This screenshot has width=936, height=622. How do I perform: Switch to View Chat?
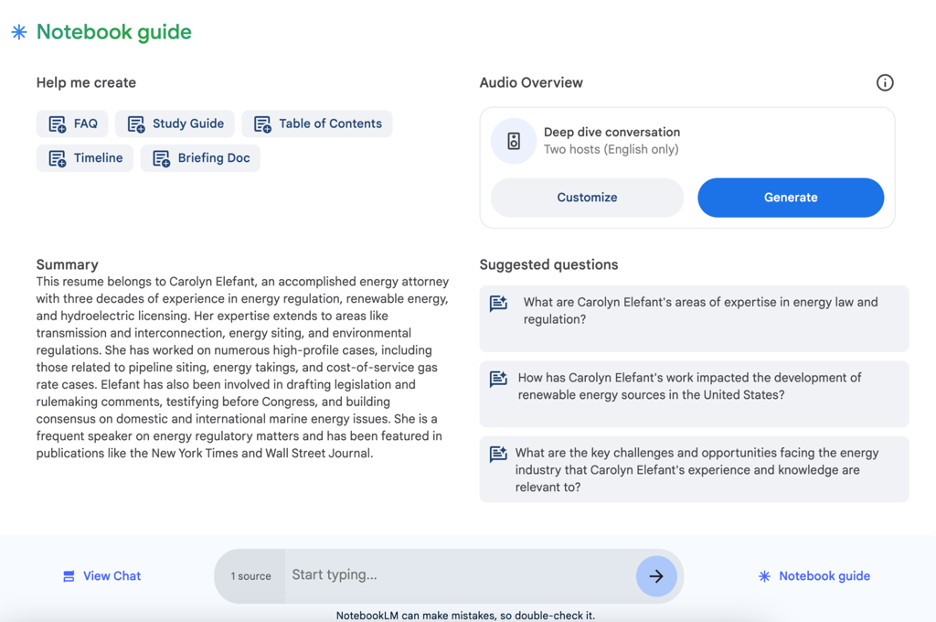coord(111,576)
